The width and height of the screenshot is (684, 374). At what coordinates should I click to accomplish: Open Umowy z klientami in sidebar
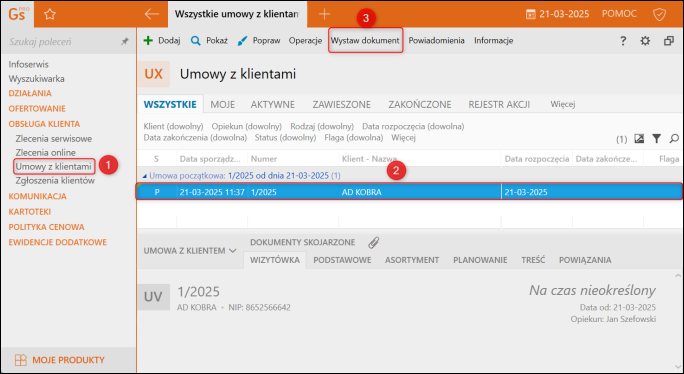(x=54, y=167)
